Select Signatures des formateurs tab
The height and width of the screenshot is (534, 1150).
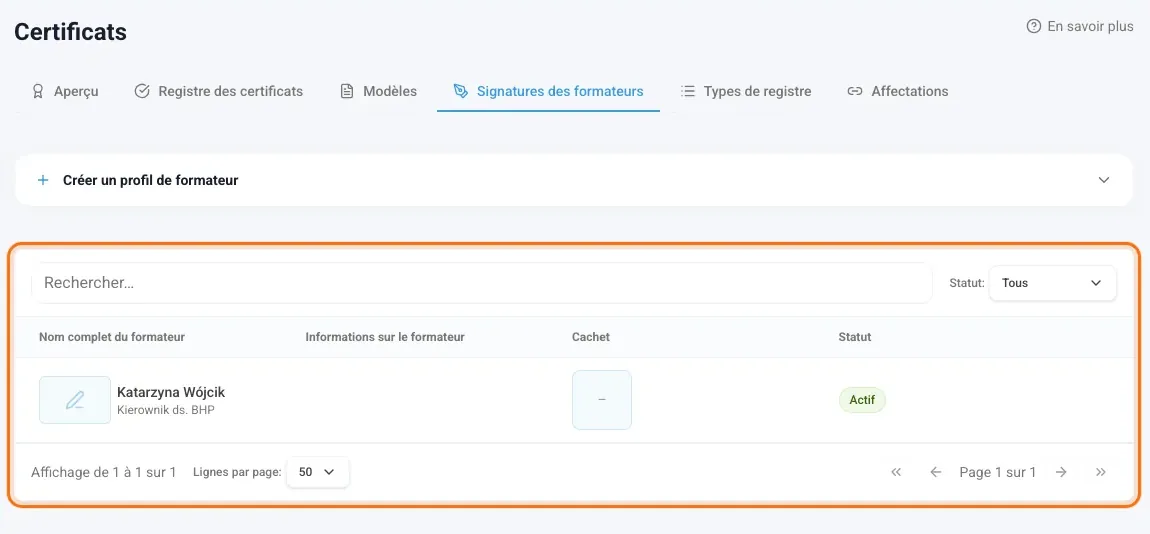pyautogui.click(x=549, y=91)
